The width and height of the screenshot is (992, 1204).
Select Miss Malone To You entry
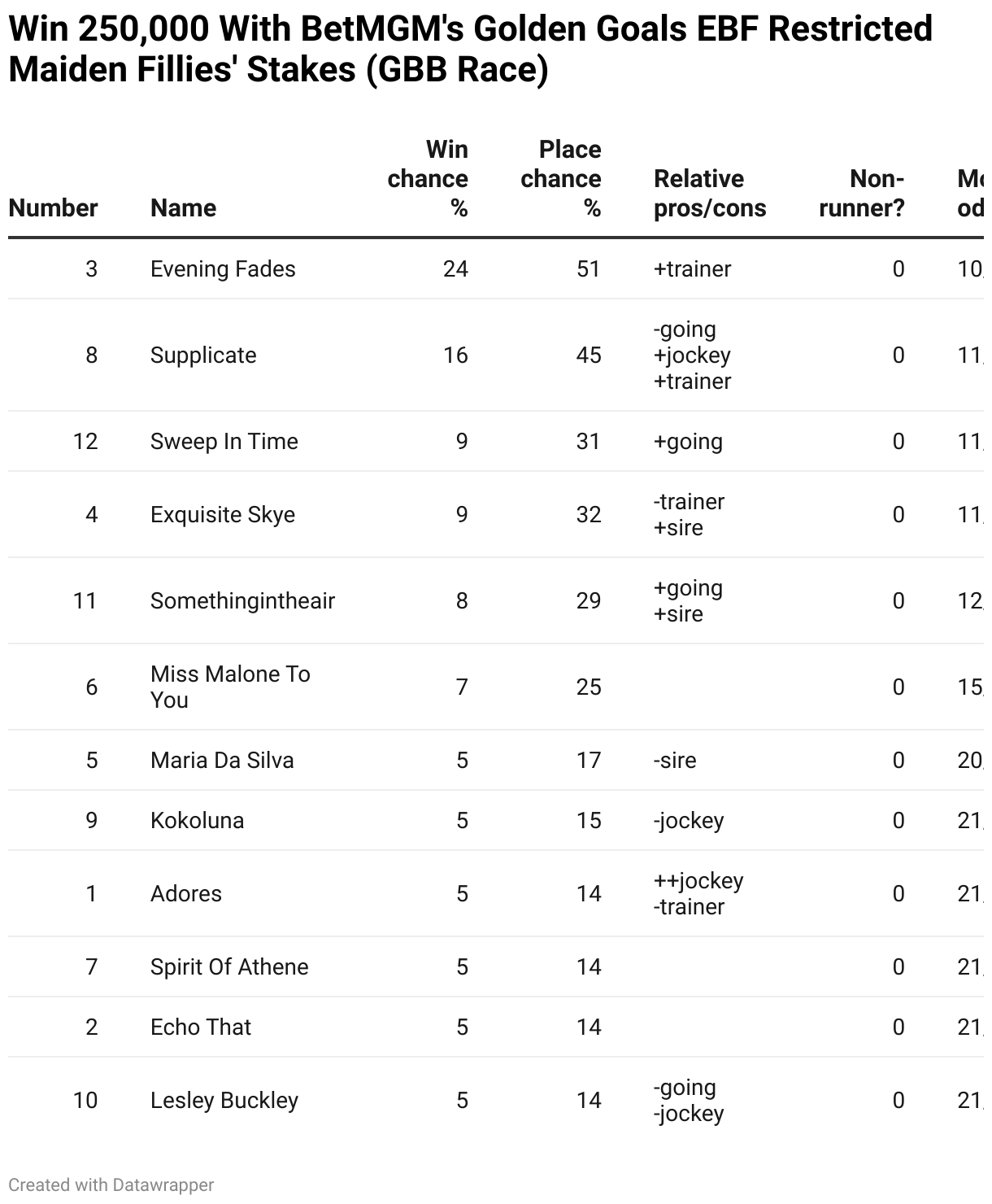[230, 687]
